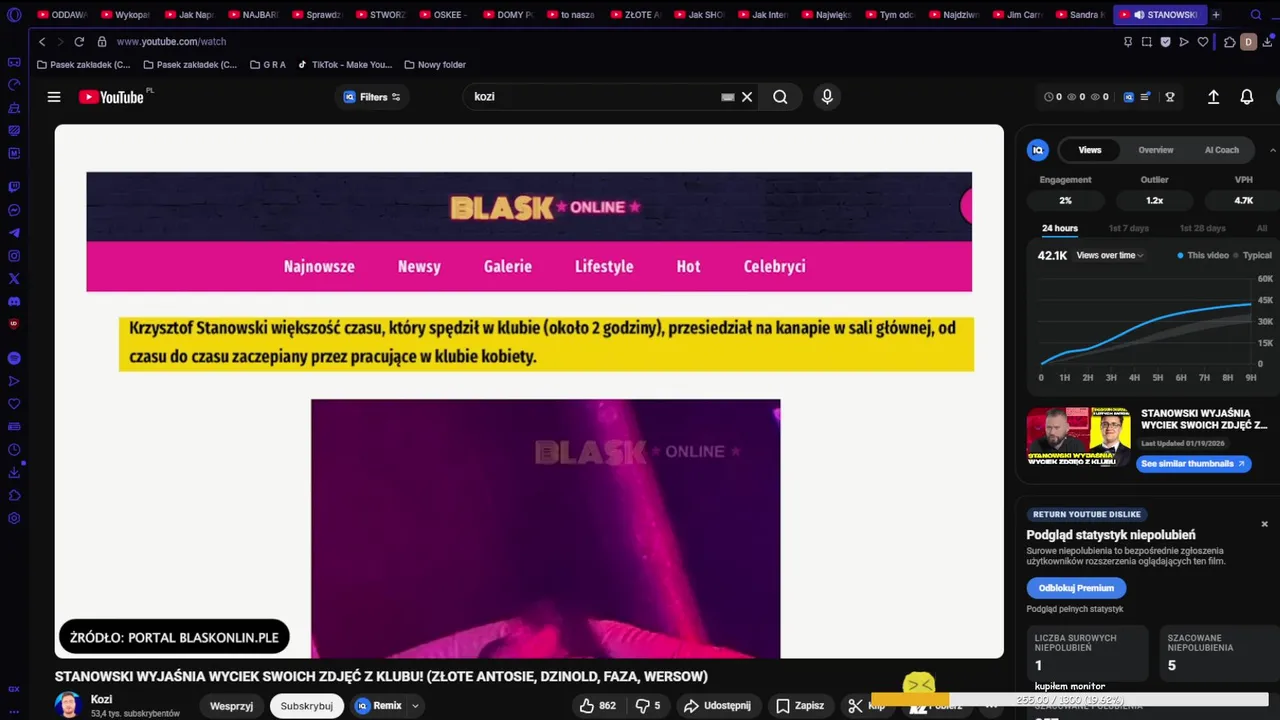The image size is (1280, 720).
Task: Open sidebar settings gear icon
Action: [14, 518]
